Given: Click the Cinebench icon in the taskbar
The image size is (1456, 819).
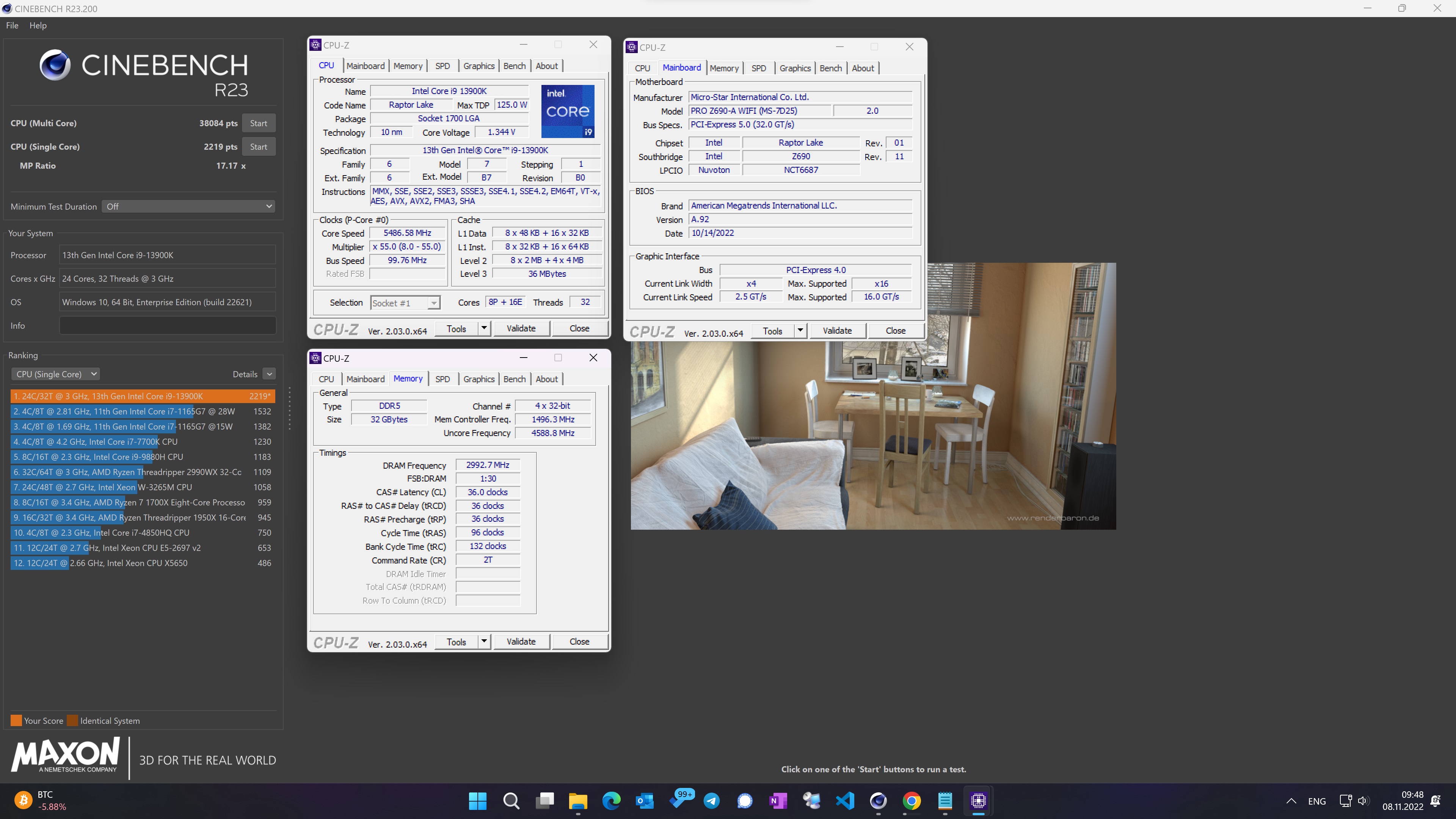Looking at the screenshot, I should click(x=878, y=800).
